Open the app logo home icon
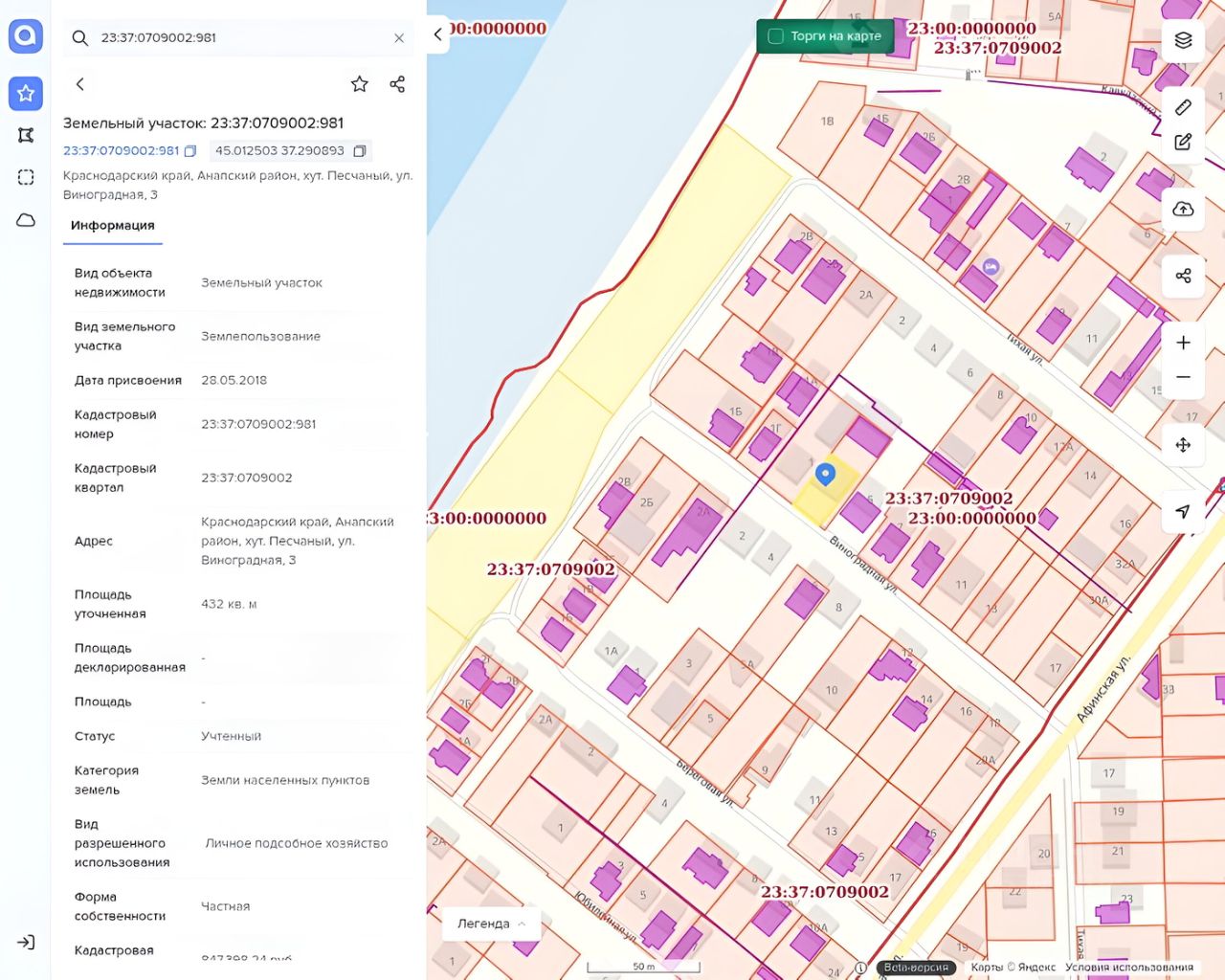Image resolution: width=1225 pixels, height=980 pixels. (26, 36)
